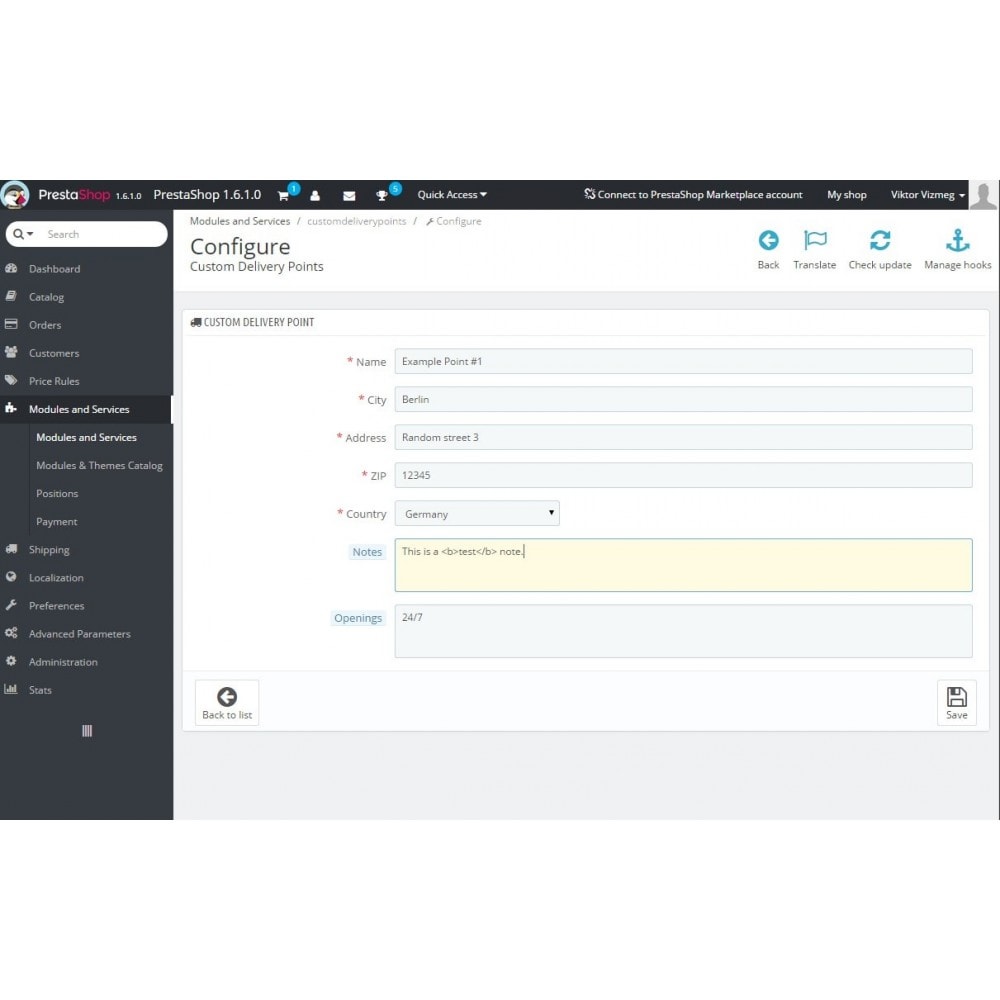This screenshot has height=1000, width=1000.
Task: Click the search magnifier icon
Action: coord(19,234)
